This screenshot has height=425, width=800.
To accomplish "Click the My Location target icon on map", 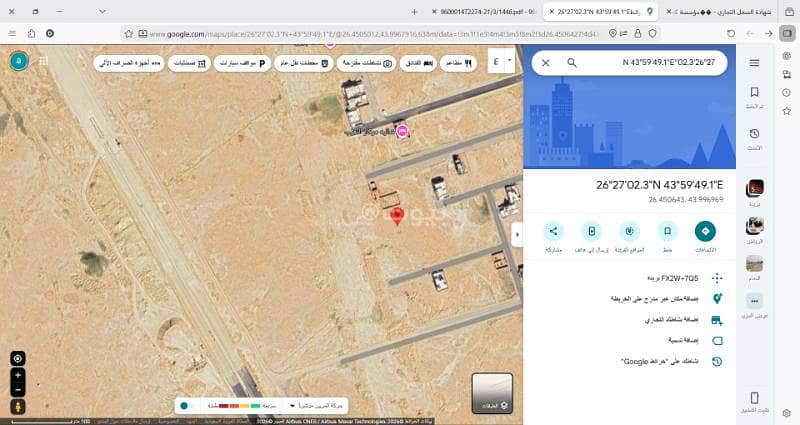I will (17, 358).
